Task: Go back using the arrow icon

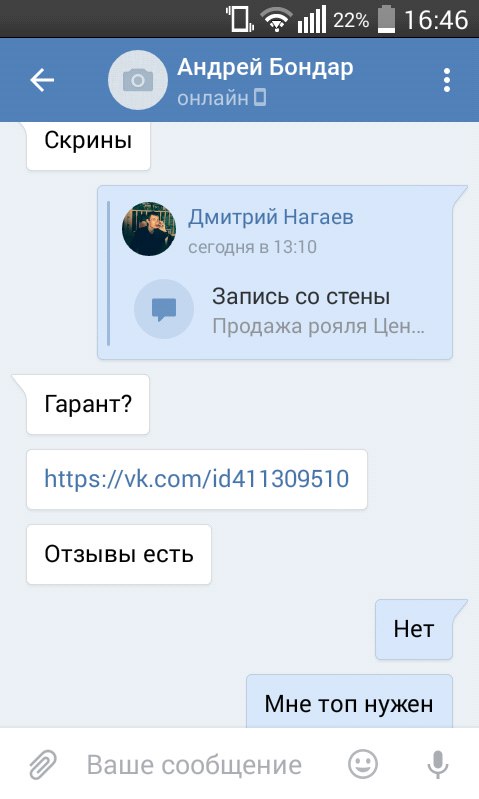Action: tap(42, 80)
